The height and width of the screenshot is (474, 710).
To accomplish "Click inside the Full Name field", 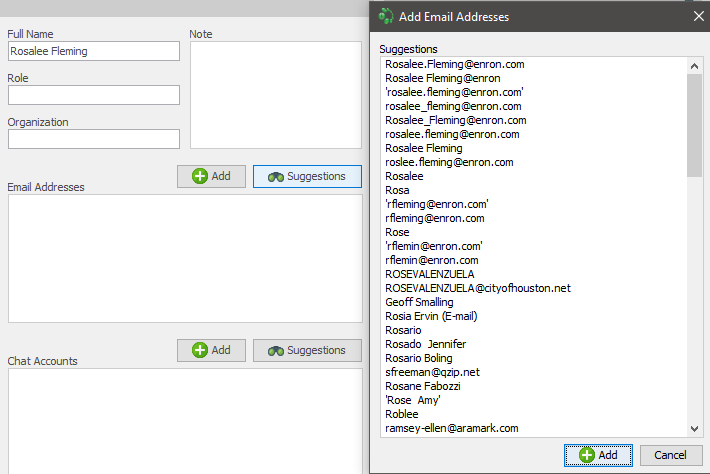I will pyautogui.click(x=93, y=51).
